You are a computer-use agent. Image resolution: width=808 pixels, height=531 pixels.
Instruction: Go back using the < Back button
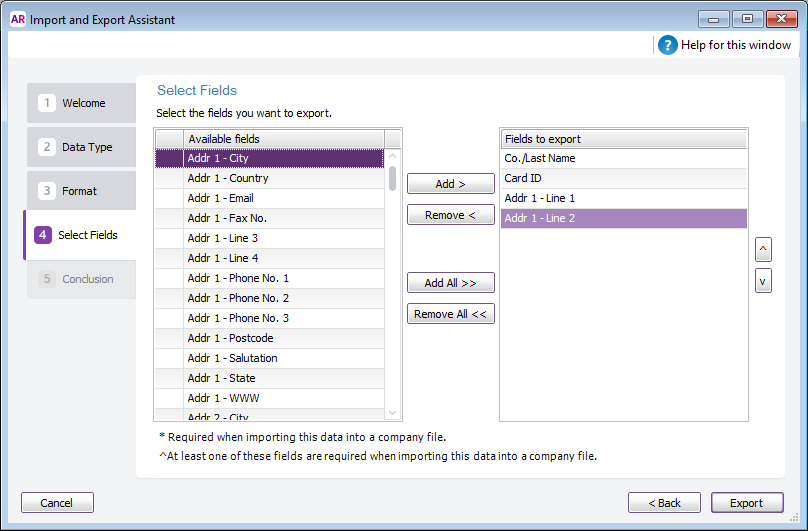click(x=664, y=503)
